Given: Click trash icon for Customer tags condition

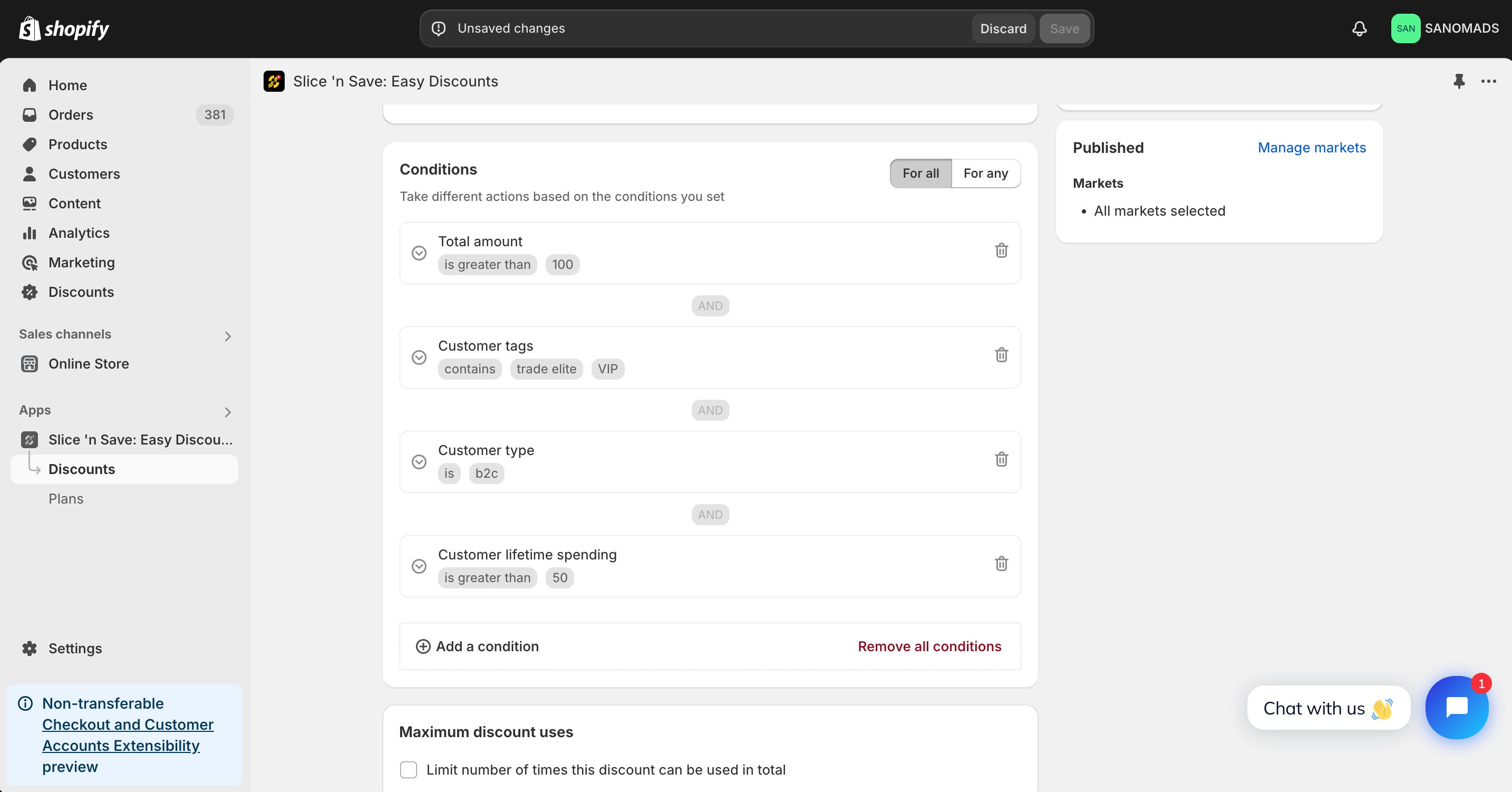Looking at the screenshot, I should click(x=1001, y=355).
